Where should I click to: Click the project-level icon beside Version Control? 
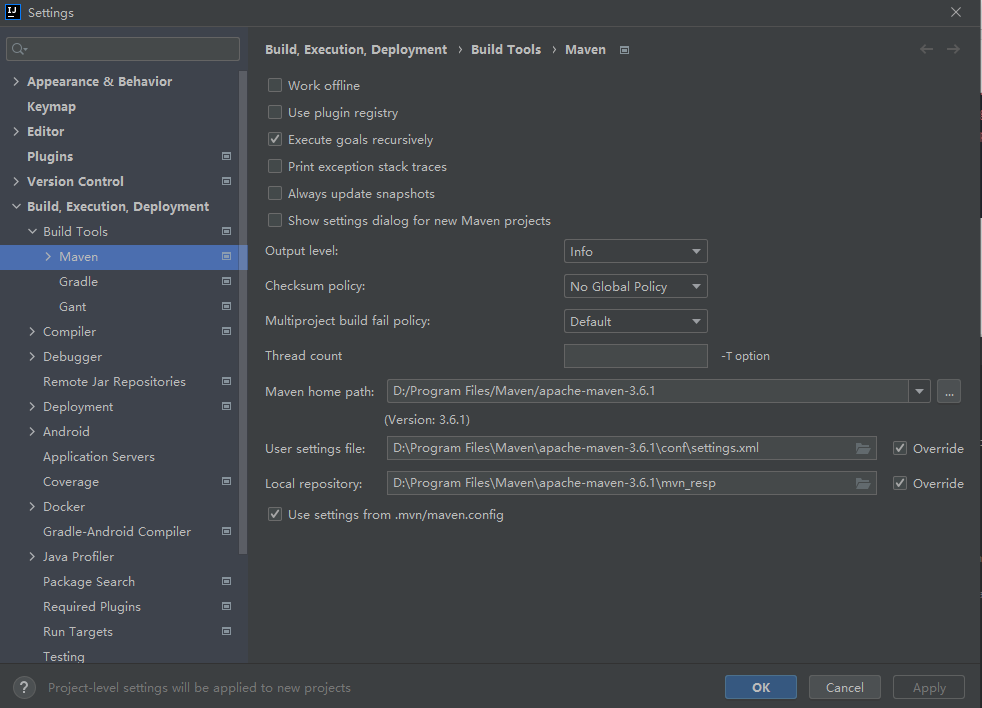tap(227, 181)
